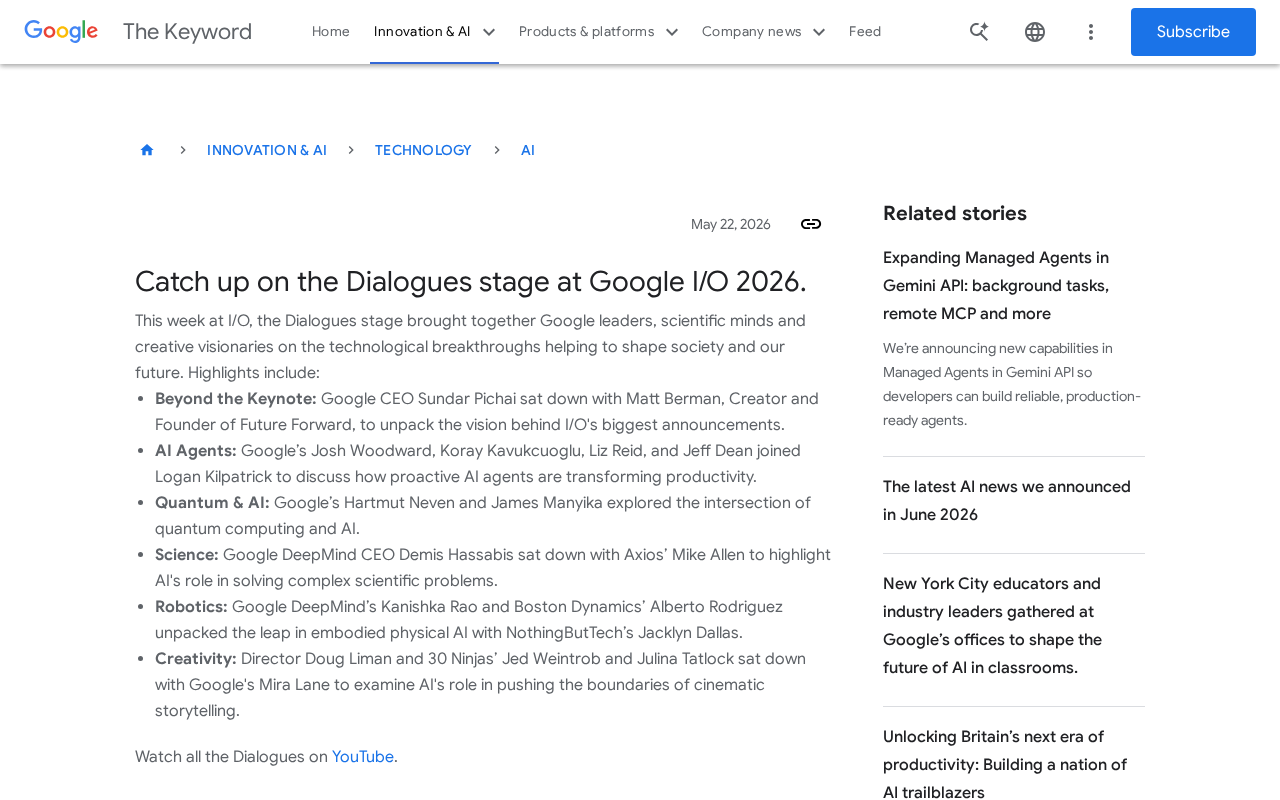This screenshot has height=800, width=1280.
Task: Click the 'AI Agents:' bullet label
Action: point(196,451)
